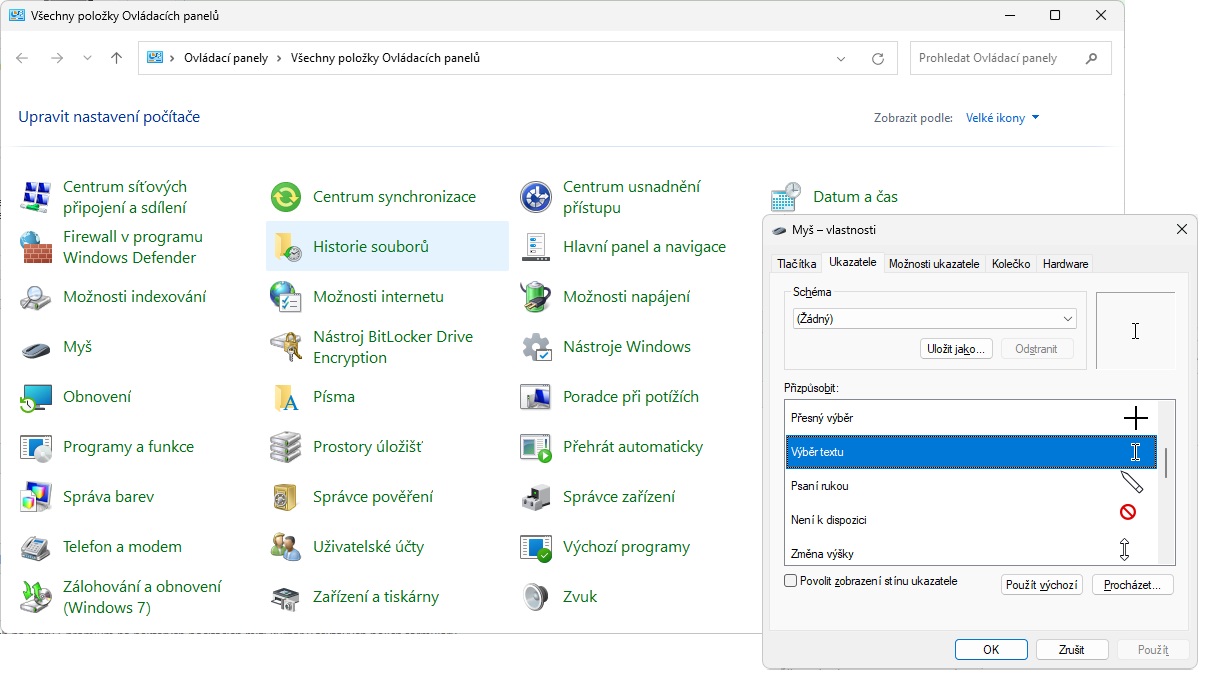1228x691 pixels.
Task: Open Centrum síťových připojení a sdílení icon
Action: pyautogui.click(x=36, y=197)
